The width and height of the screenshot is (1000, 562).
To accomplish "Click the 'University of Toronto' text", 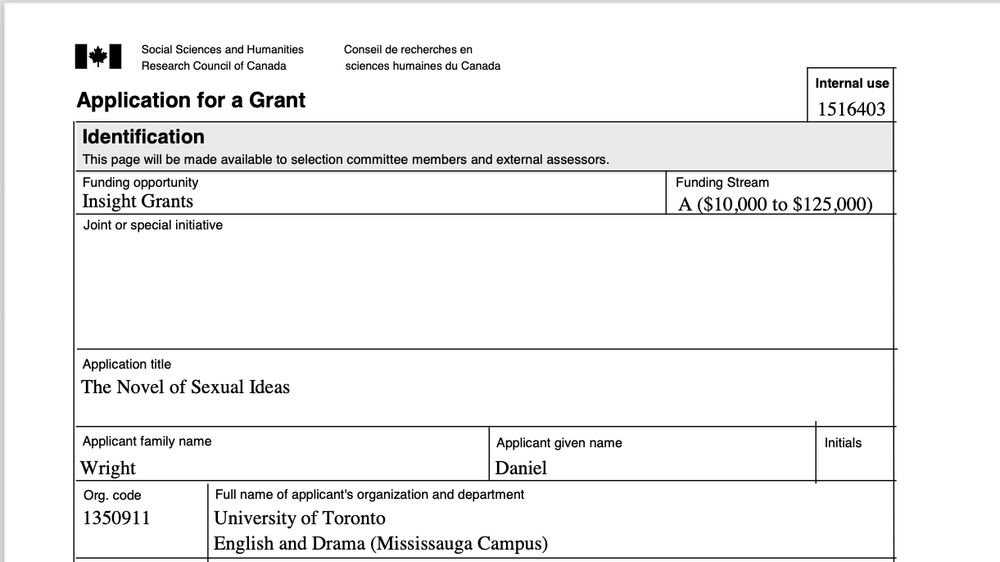I will (300, 518).
